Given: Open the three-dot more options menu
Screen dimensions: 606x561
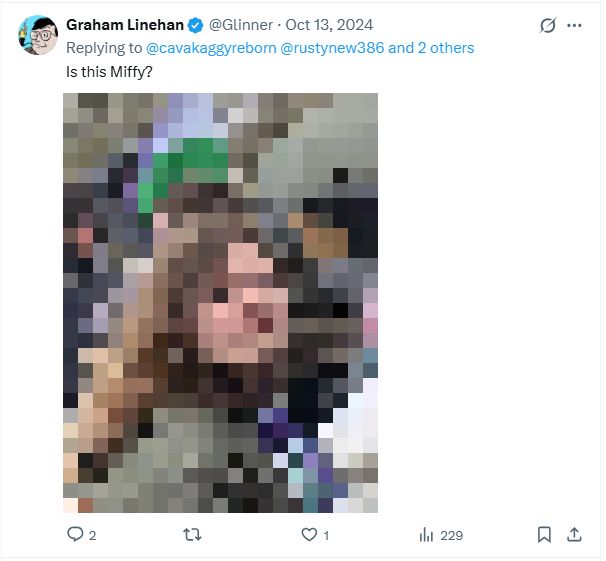Looking at the screenshot, I should click(574, 25).
